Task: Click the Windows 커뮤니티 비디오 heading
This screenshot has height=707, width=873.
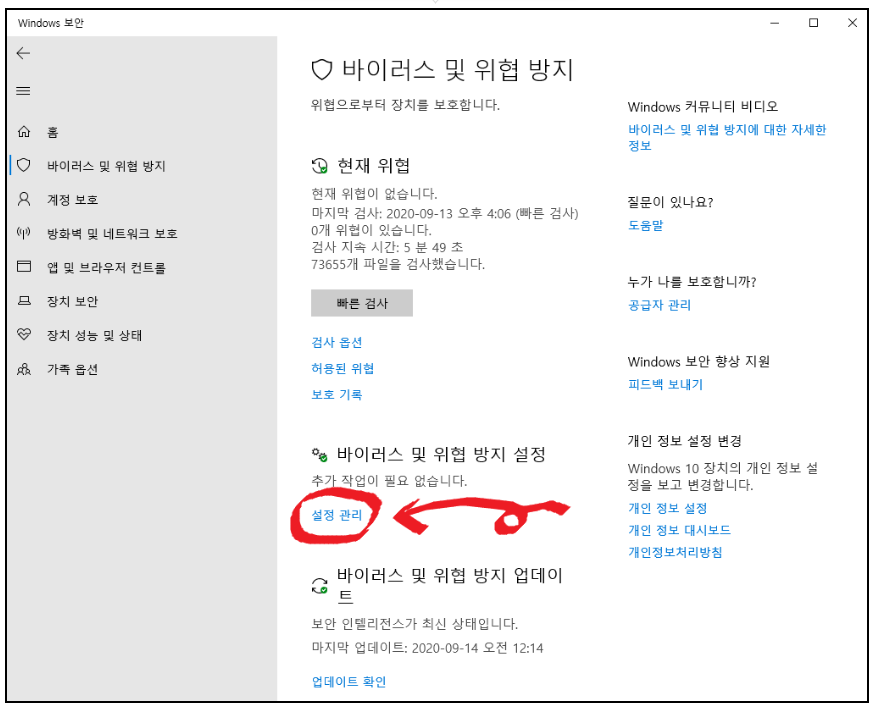Action: [x=703, y=106]
